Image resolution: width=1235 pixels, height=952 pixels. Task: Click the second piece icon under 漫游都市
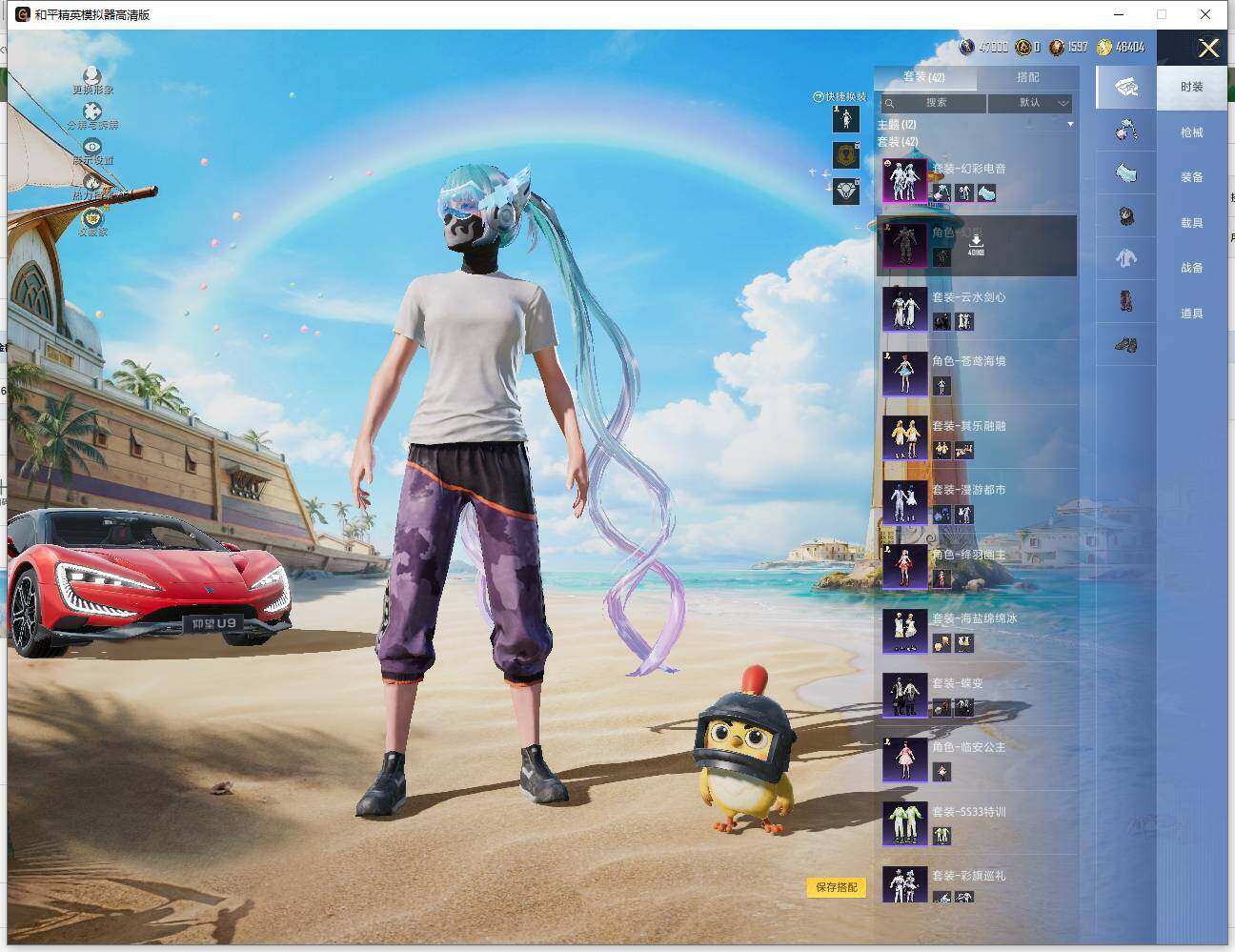(964, 515)
